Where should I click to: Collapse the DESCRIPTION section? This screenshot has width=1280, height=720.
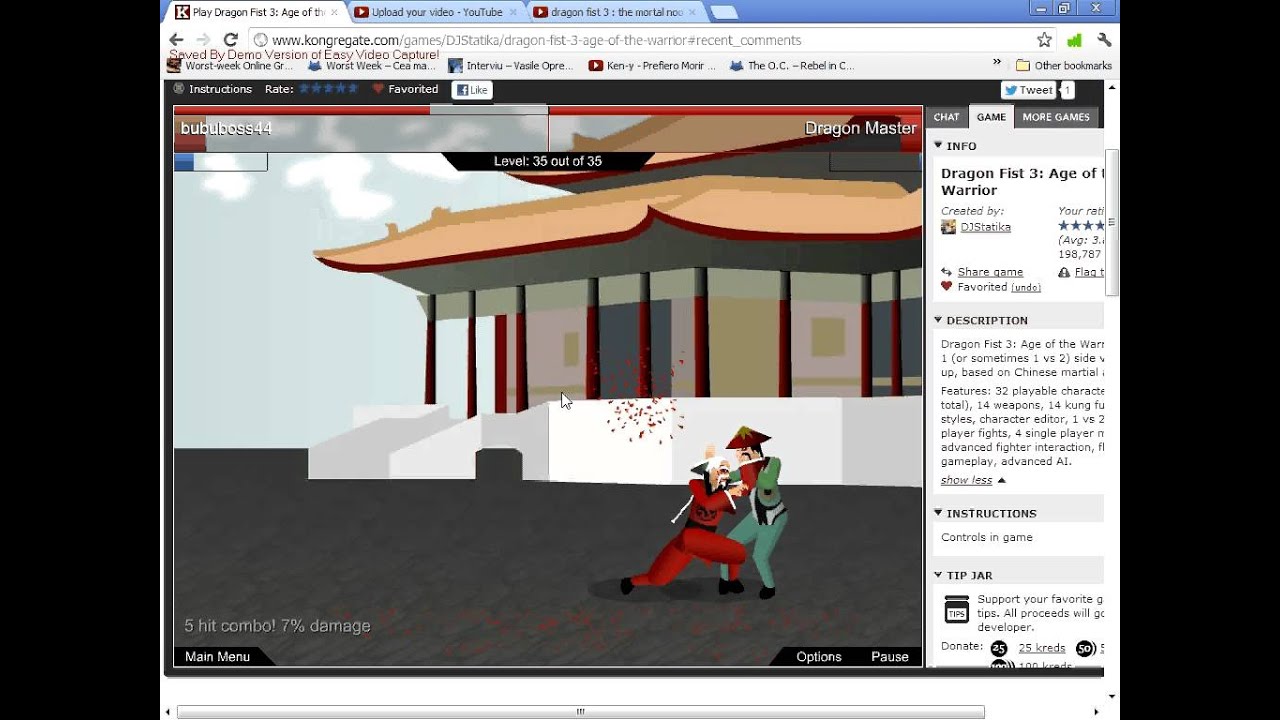[x=938, y=320]
